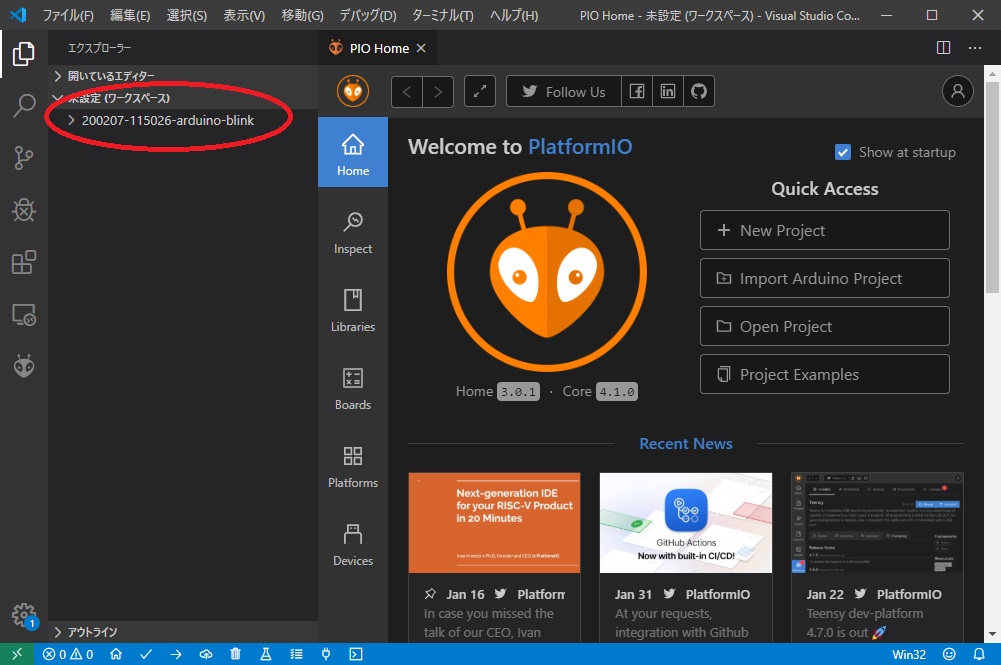Viewport: 1001px width, 665px height.
Task: Split the editor to the right
Action: (943, 48)
